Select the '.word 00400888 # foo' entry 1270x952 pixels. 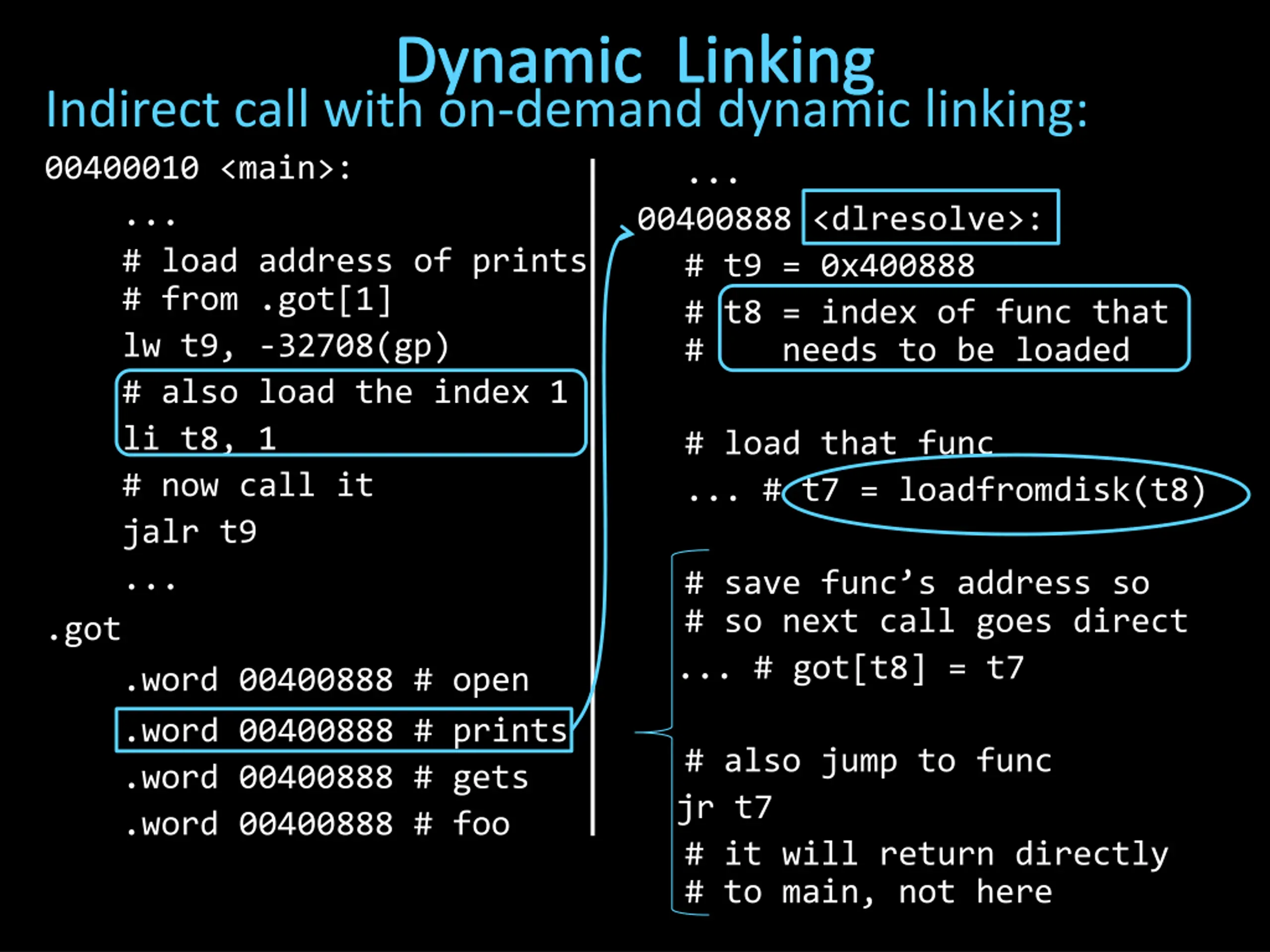pyautogui.click(x=317, y=825)
